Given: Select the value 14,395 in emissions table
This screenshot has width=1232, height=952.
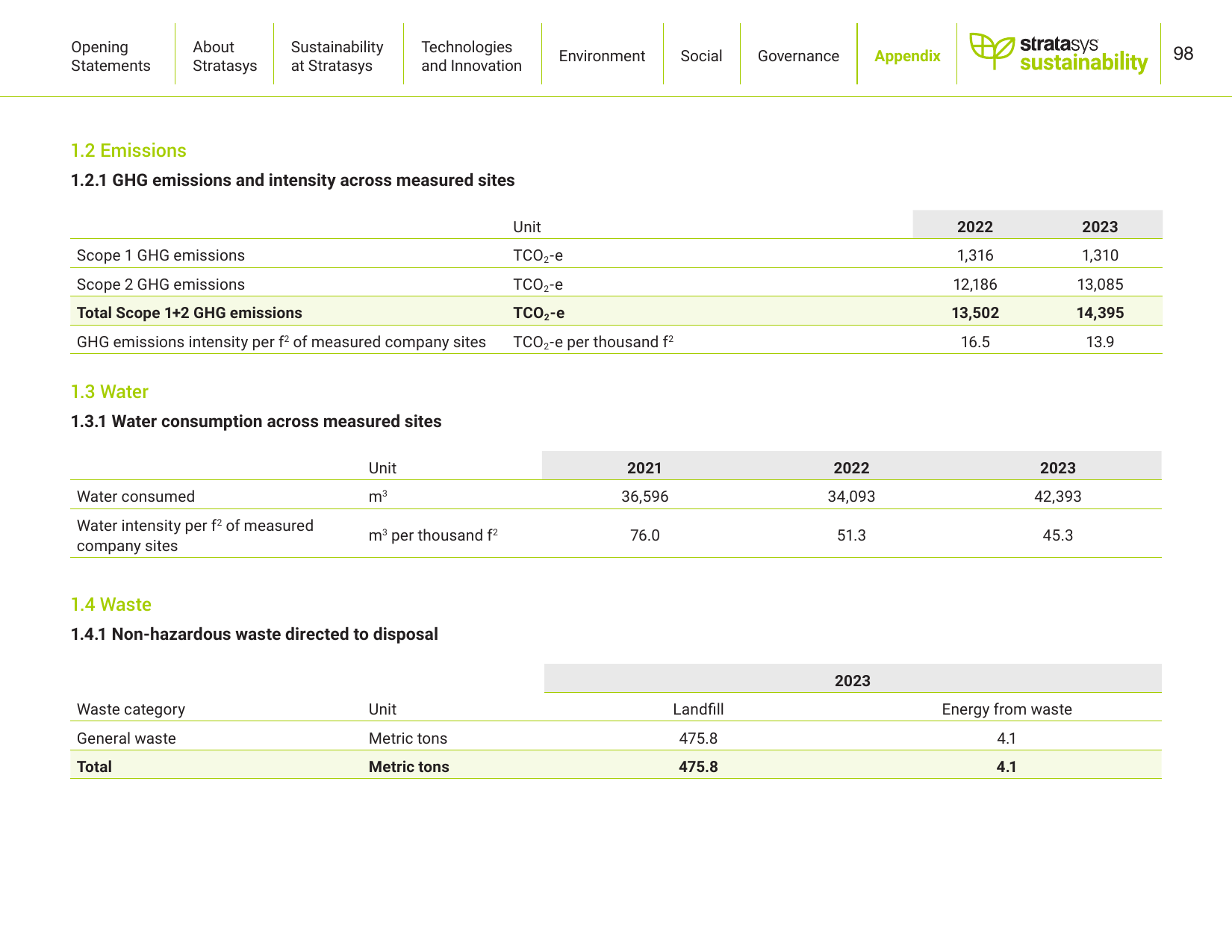Looking at the screenshot, I should click(1100, 313).
